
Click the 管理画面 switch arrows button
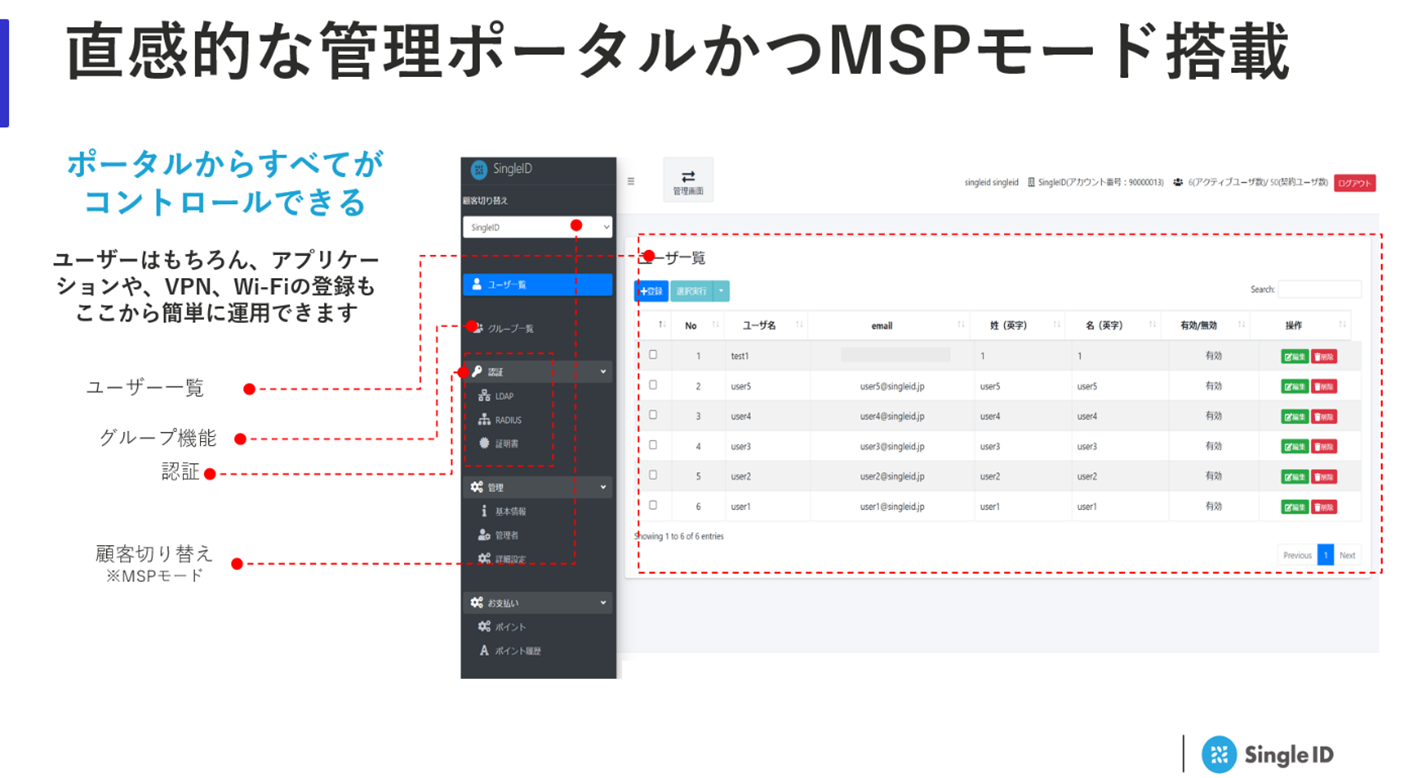coord(688,180)
